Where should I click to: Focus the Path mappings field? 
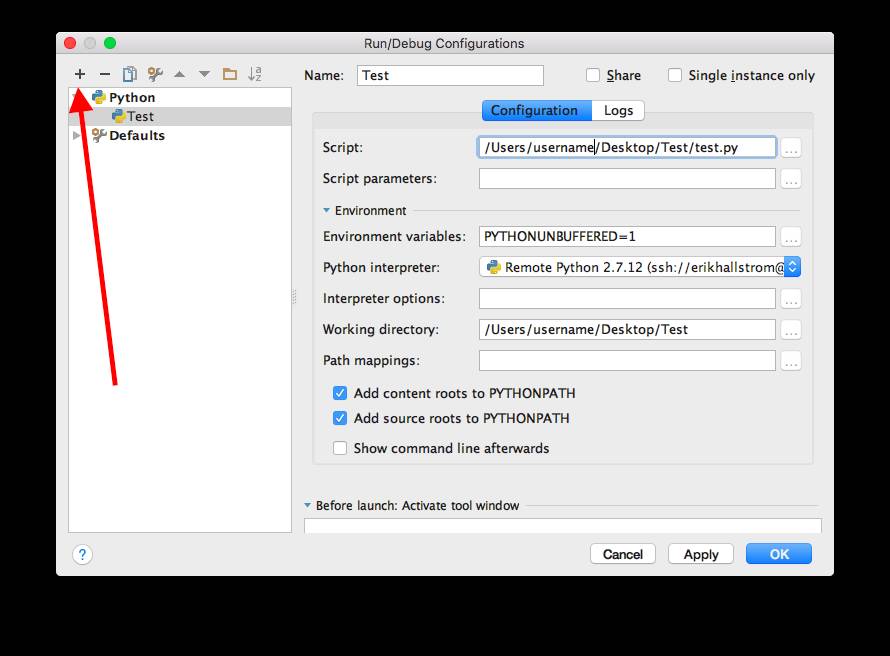(627, 360)
